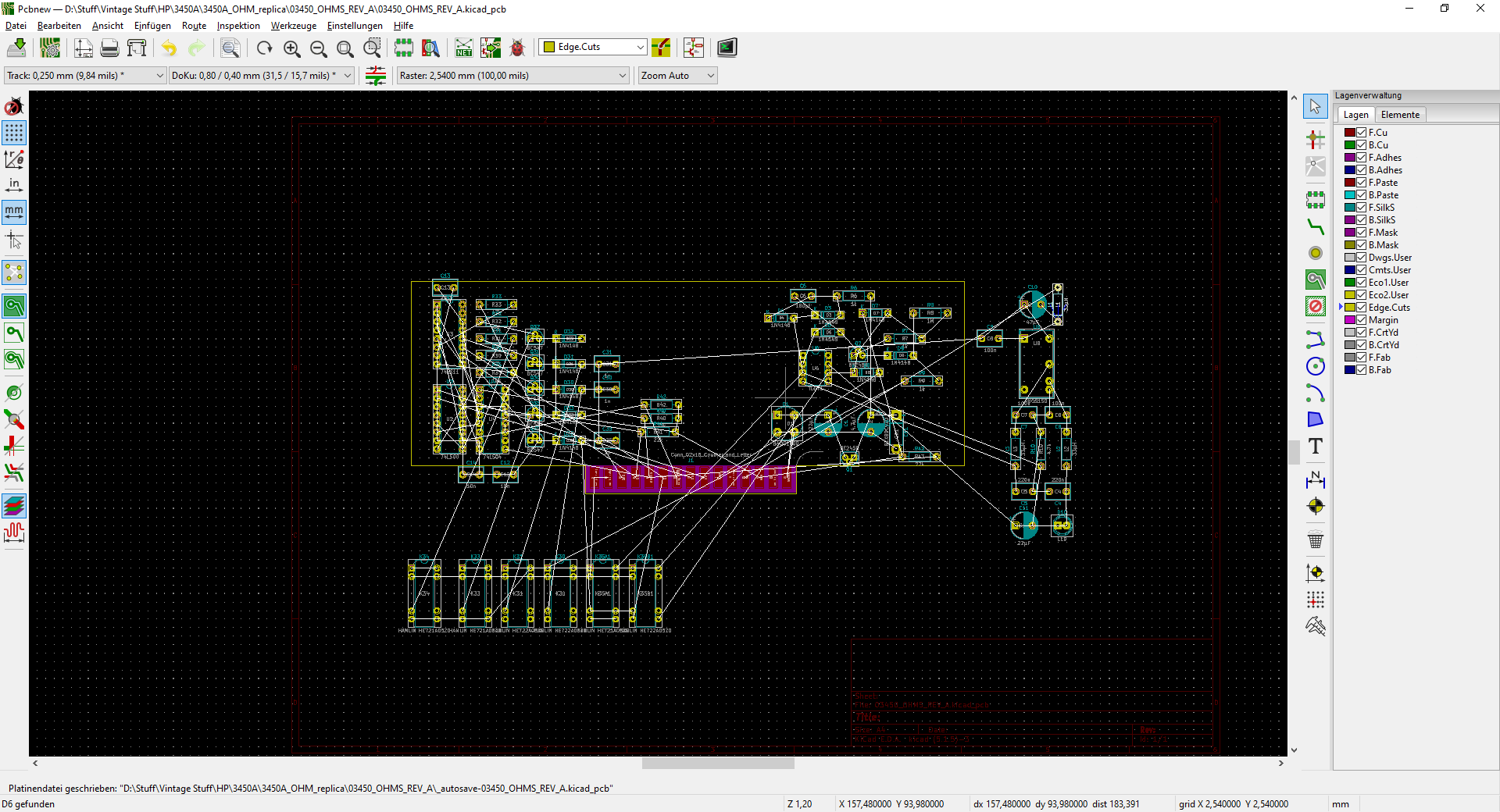Toggle B.CrtYd layer visibility checkbox
The image size is (1500, 812).
pos(1361,345)
